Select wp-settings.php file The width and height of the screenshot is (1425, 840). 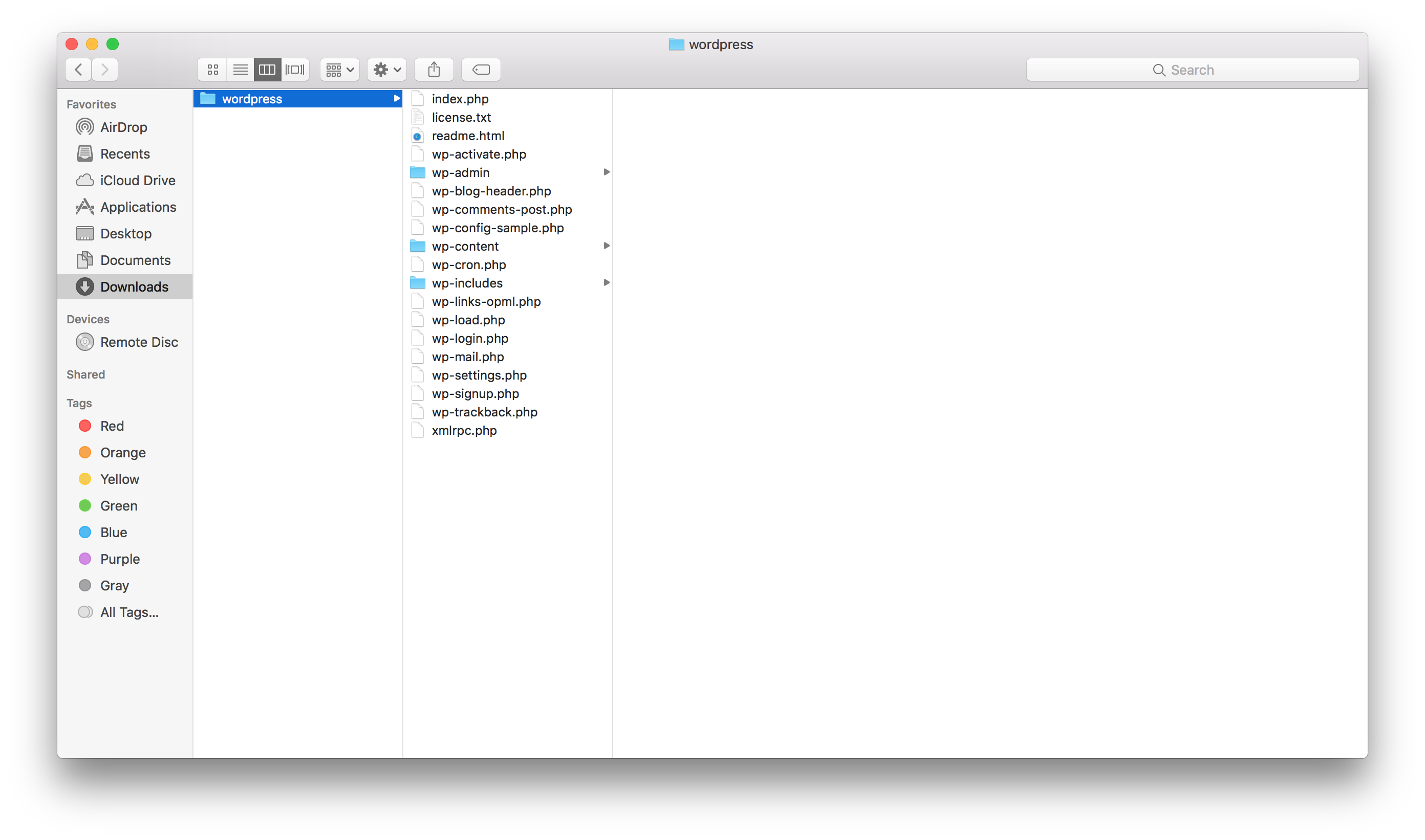point(508,375)
